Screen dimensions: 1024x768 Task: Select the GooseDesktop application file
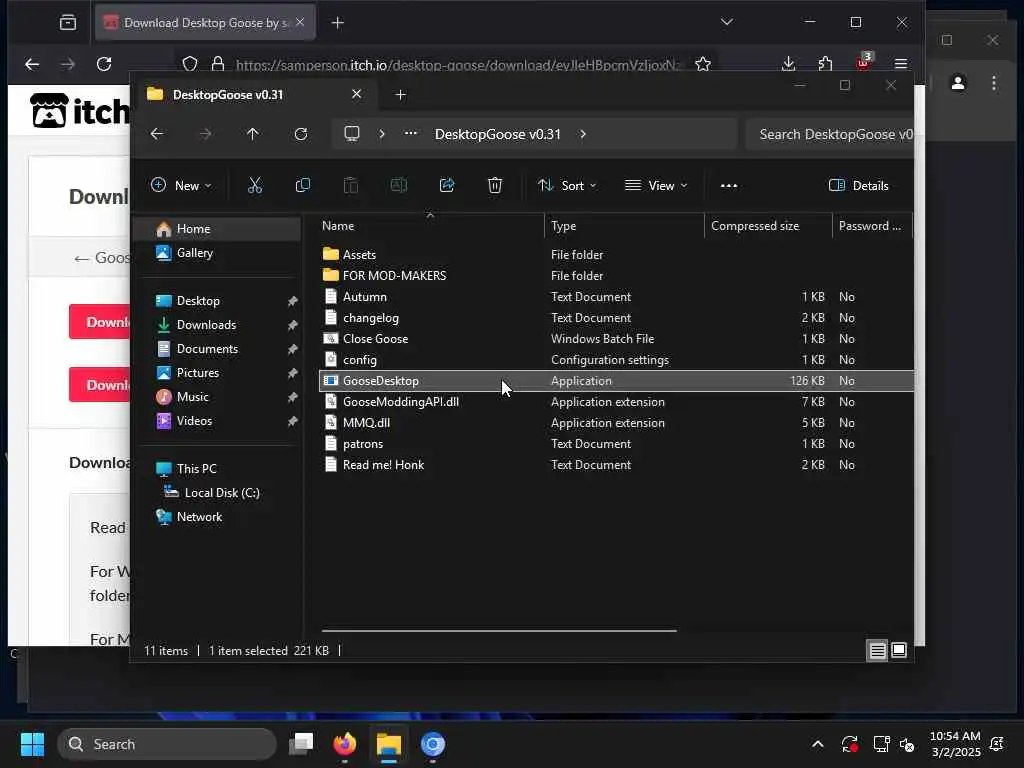615,381
